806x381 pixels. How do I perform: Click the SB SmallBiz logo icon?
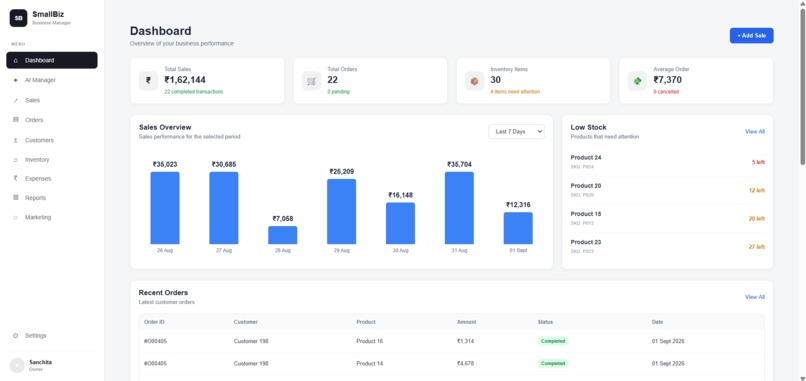click(x=18, y=18)
